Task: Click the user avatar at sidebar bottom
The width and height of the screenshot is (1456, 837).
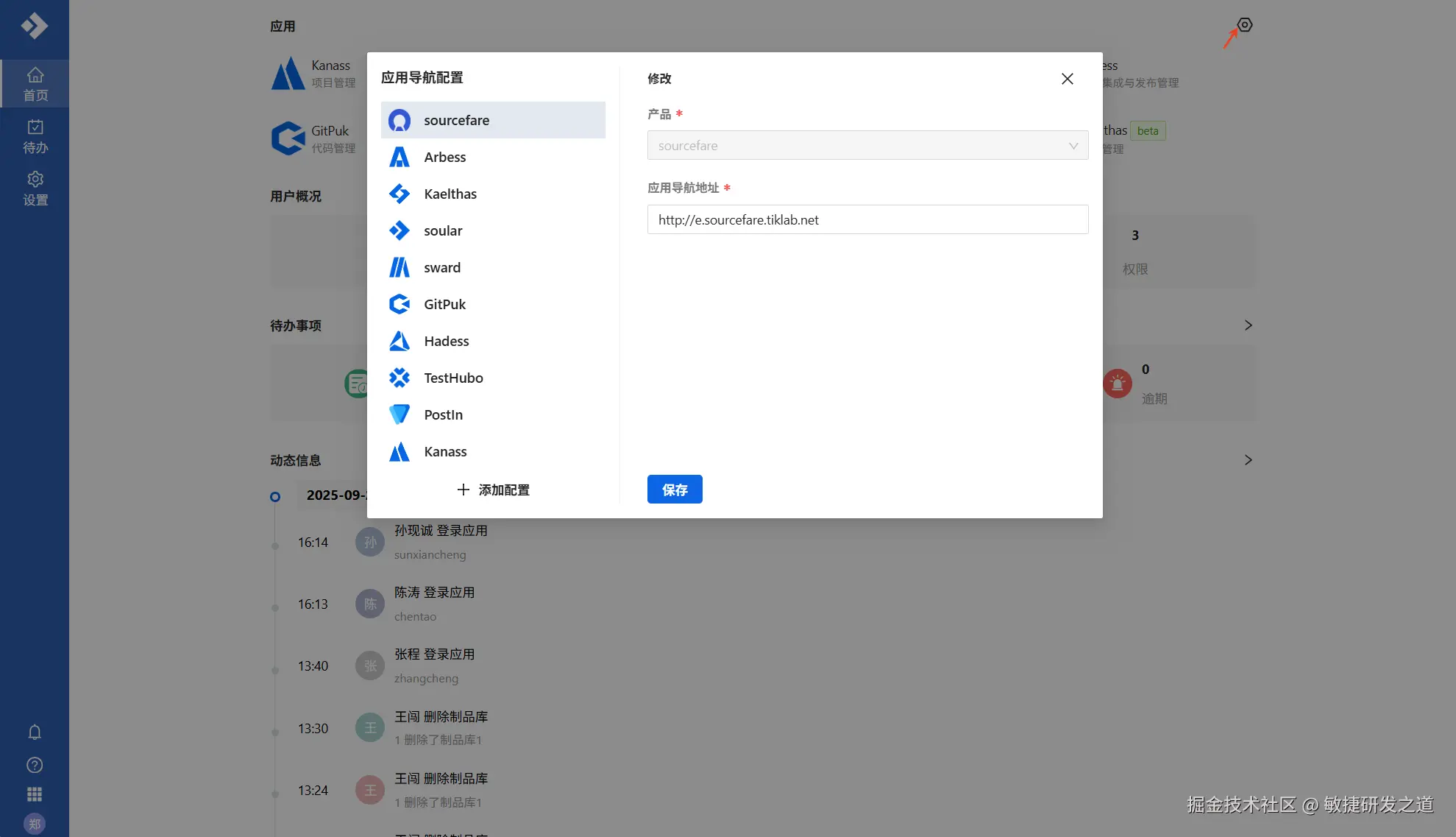Action: click(35, 824)
